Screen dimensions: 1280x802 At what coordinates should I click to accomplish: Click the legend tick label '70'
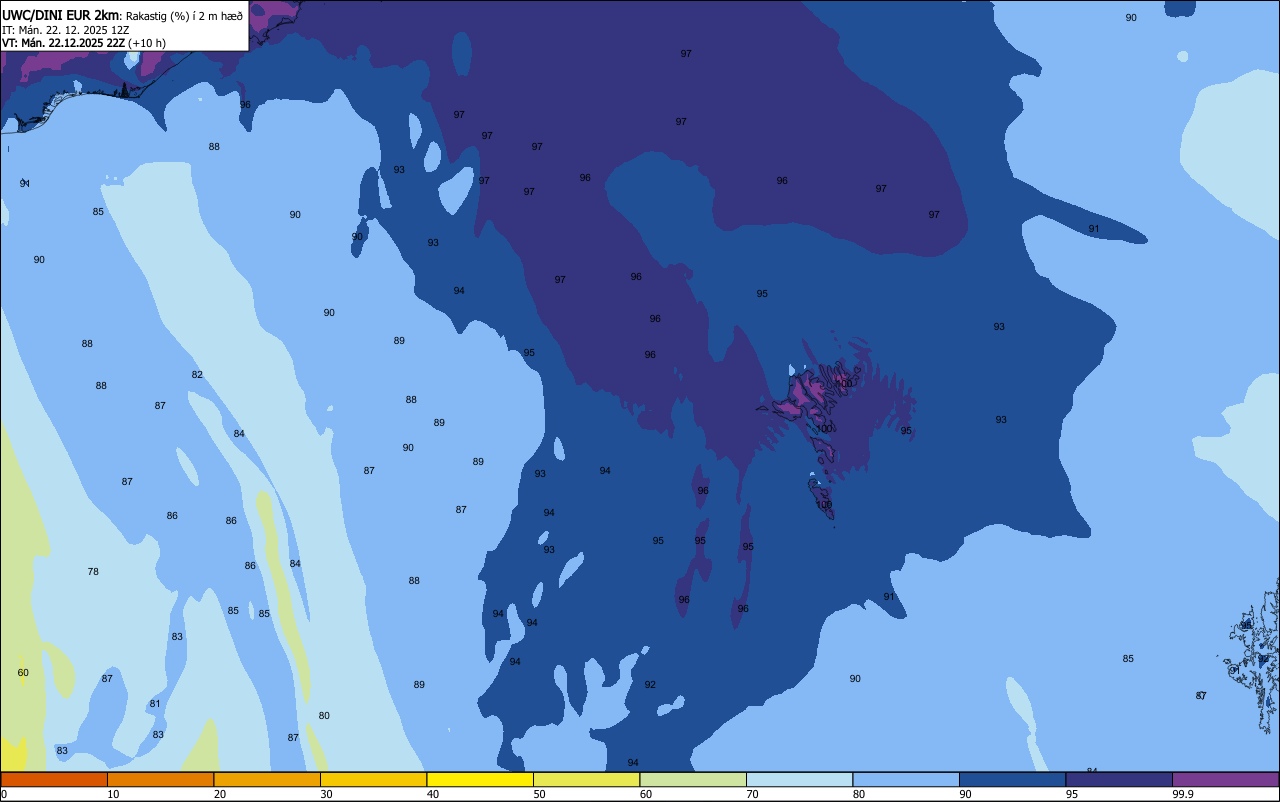click(752, 794)
